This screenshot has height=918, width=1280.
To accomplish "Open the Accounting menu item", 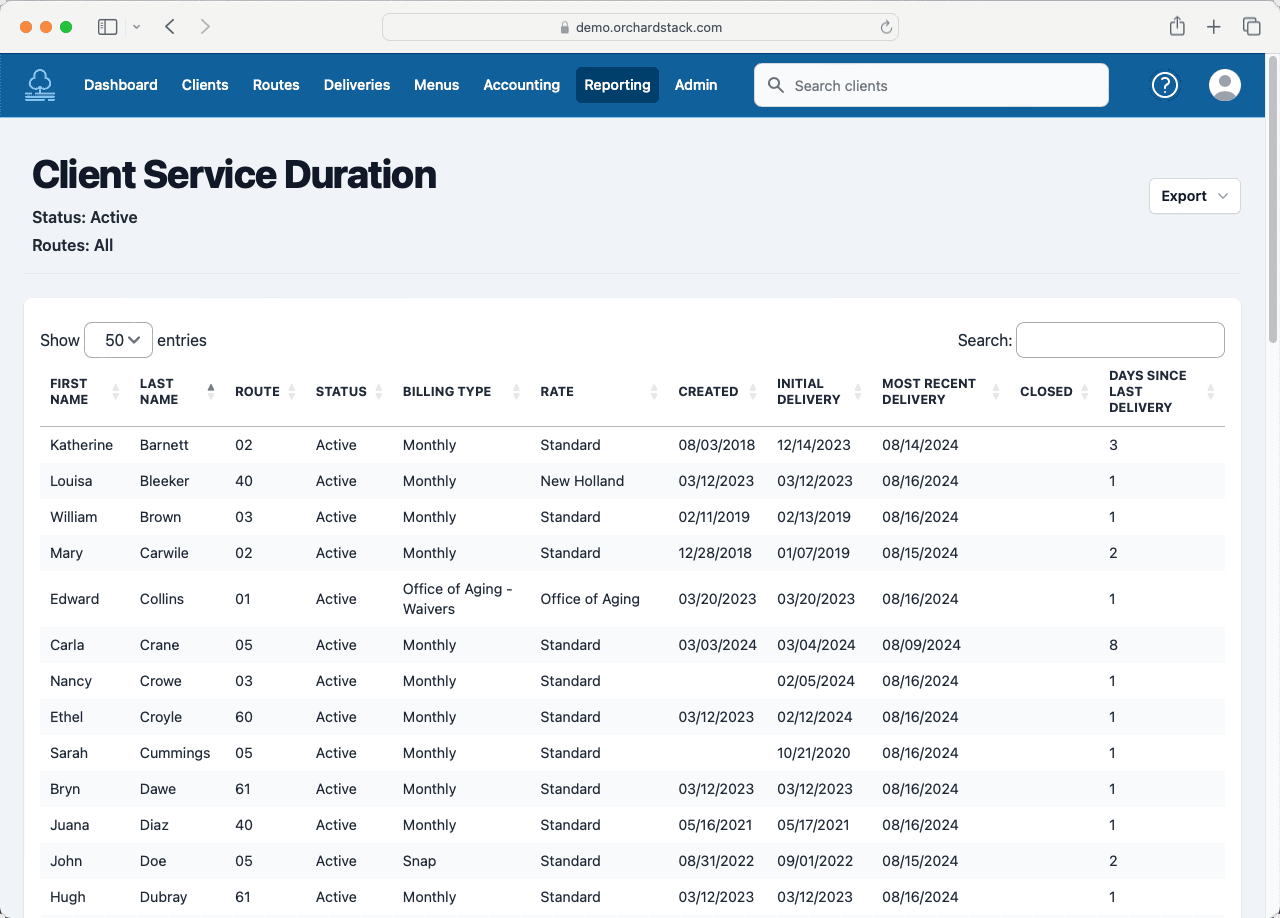I will (521, 85).
